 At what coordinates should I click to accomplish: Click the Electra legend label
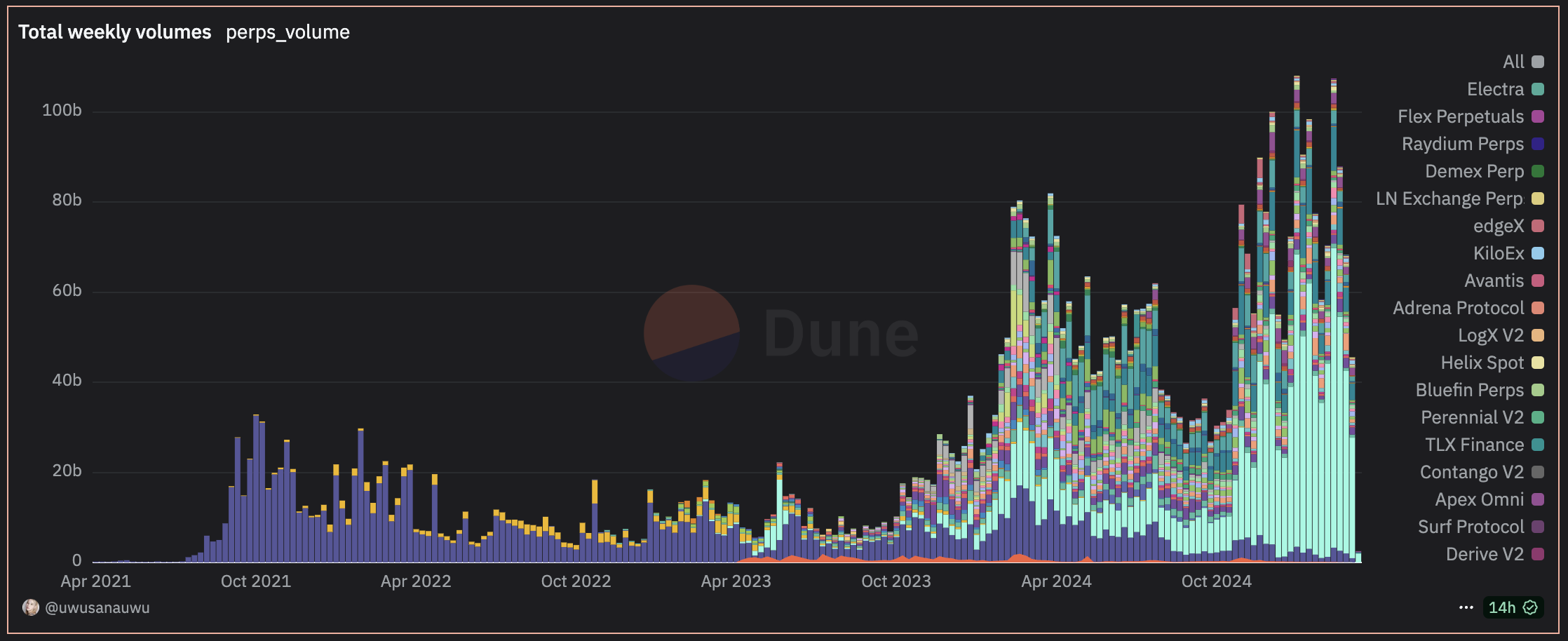[1496, 89]
